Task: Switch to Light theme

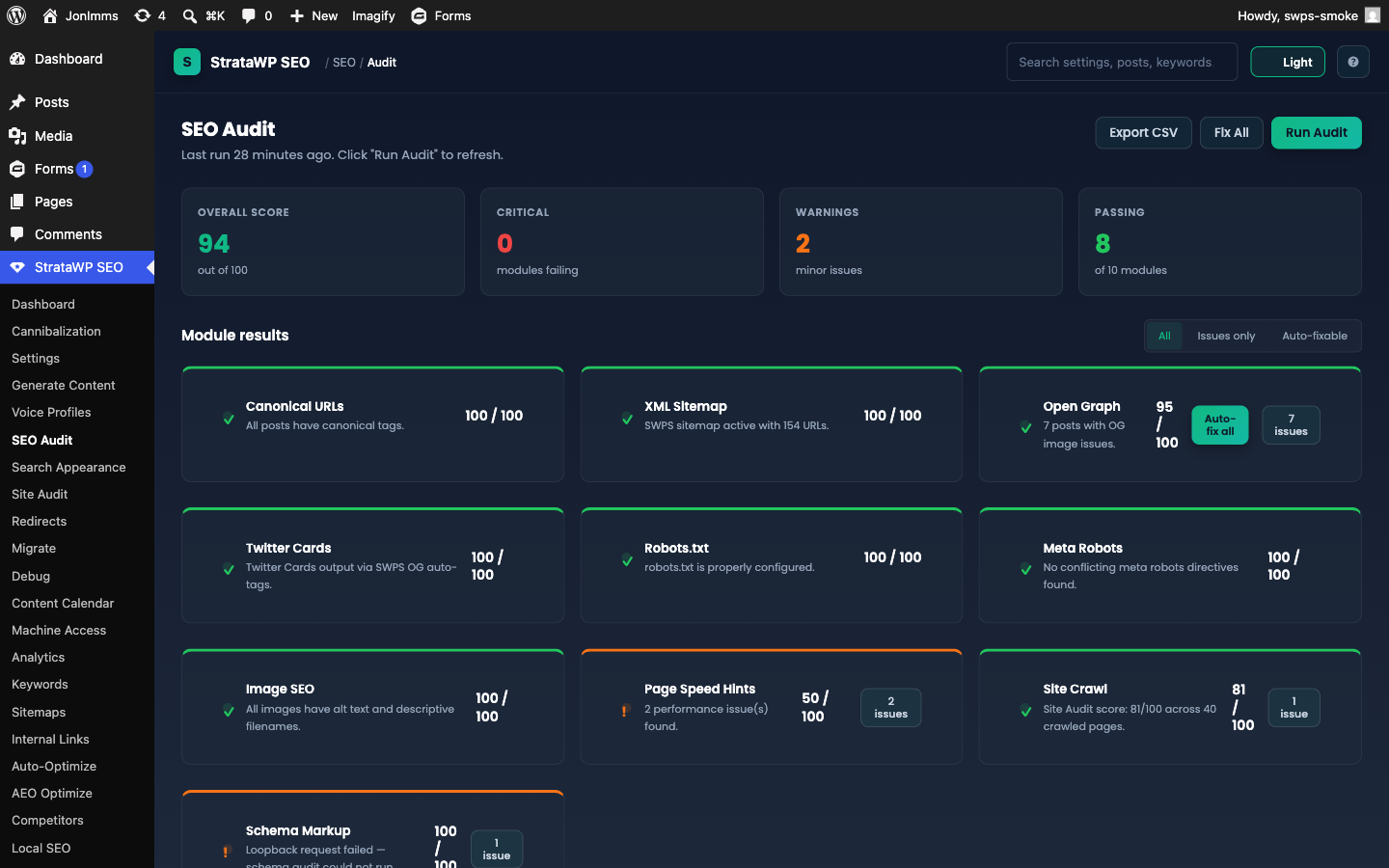Action: coord(1288,62)
